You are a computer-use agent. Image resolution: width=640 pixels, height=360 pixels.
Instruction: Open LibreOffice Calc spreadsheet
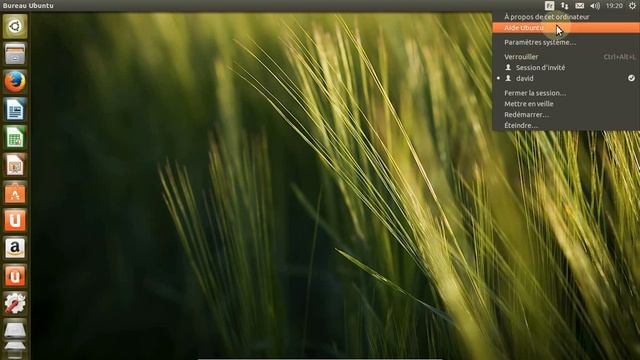[15, 137]
